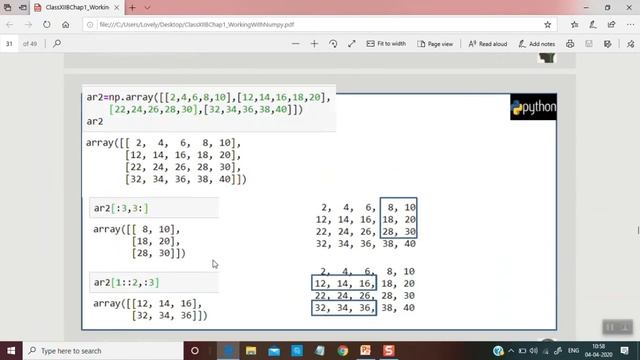Viewport: 640px width, 360px height.
Task: Open the clock showing 10:58
Action: coord(598,351)
